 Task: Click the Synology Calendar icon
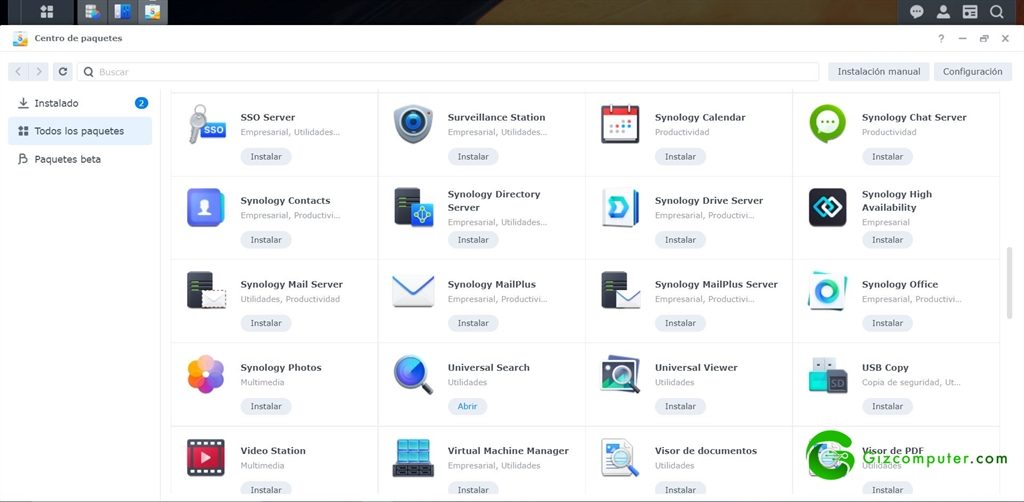pos(620,124)
